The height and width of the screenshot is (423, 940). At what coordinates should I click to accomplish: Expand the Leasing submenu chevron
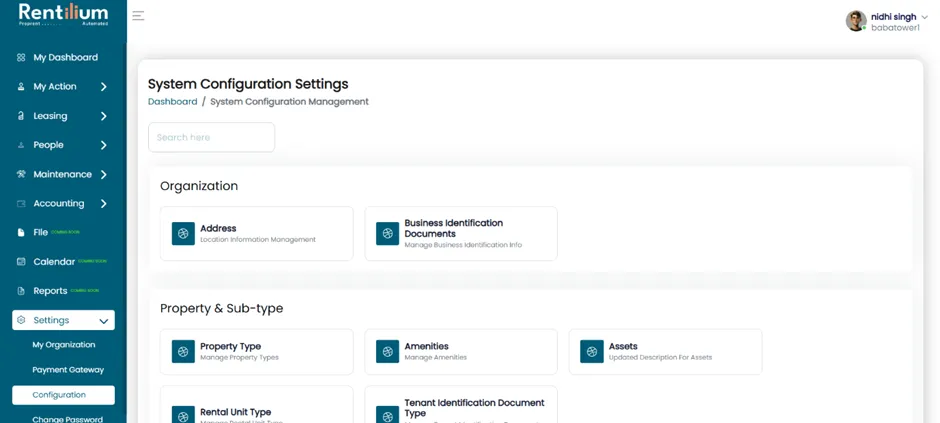coord(104,116)
